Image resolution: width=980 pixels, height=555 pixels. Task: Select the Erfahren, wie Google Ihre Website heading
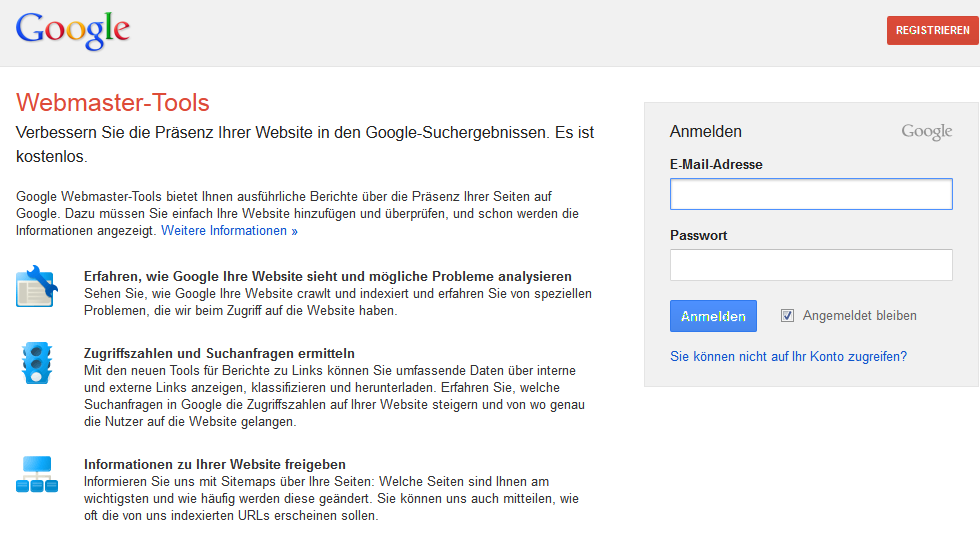click(328, 276)
